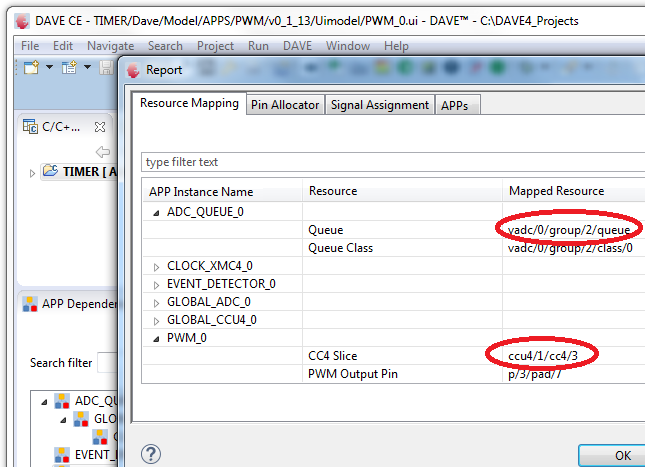Expand the CLOCK_XMC4_0 row
Viewport: 645px width, 467px height.
(156, 267)
